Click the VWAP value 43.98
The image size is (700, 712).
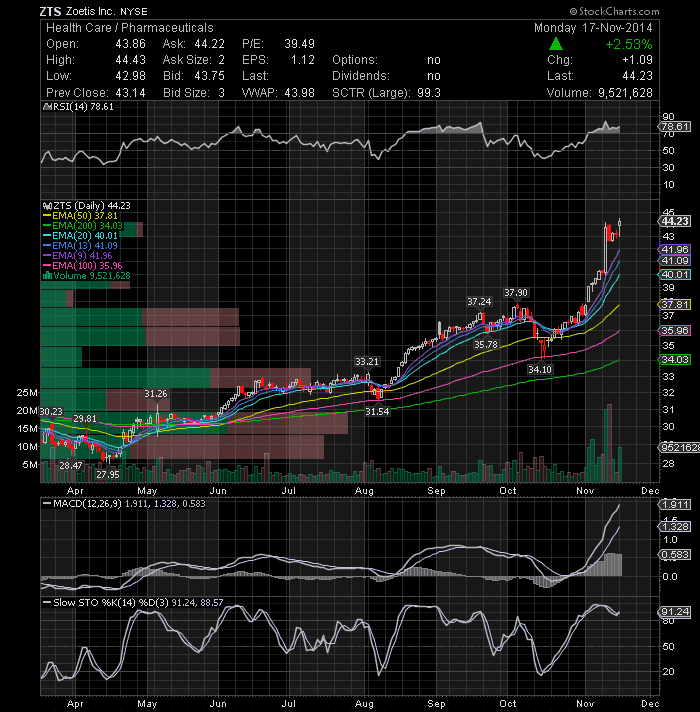299,93
